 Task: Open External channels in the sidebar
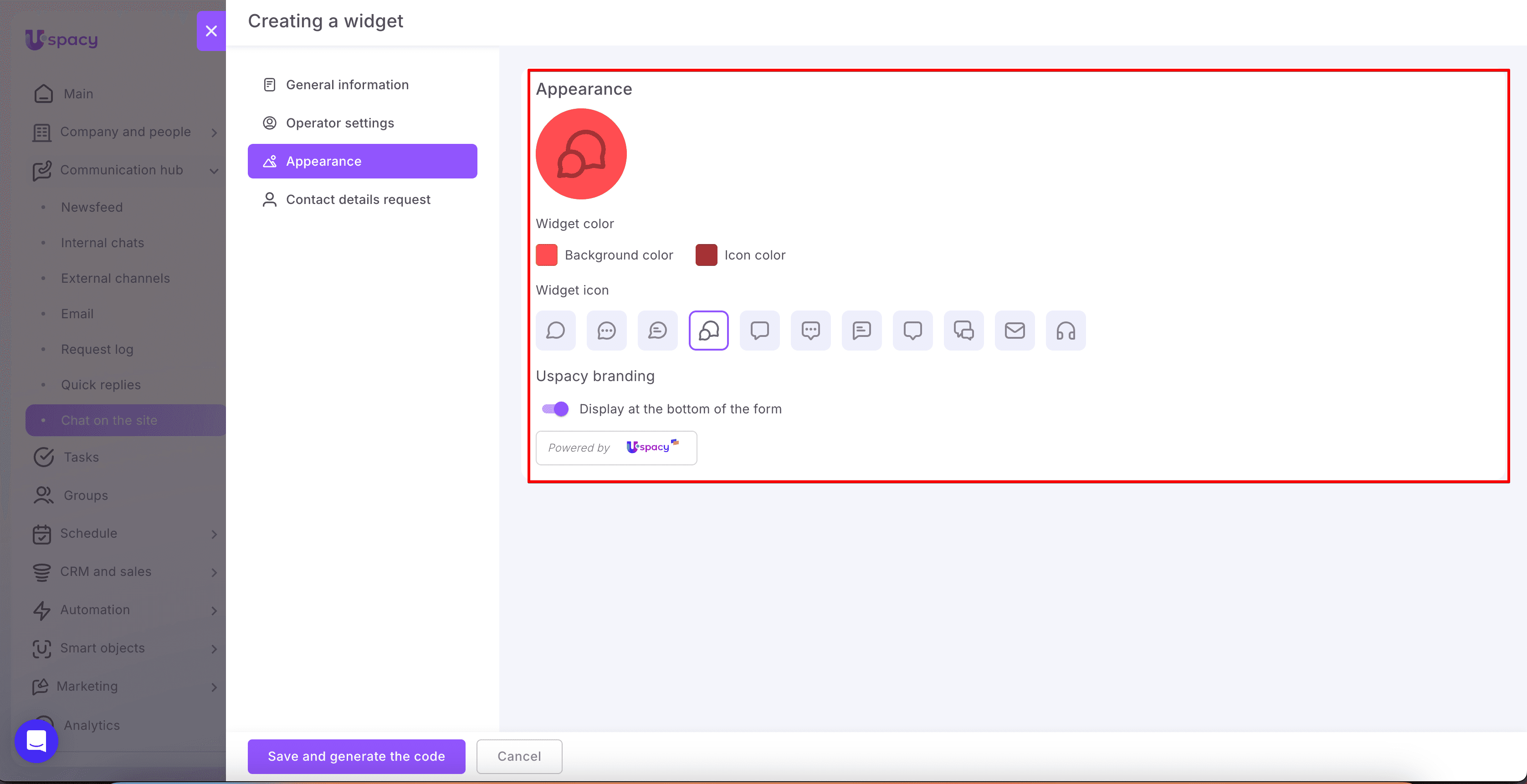pos(115,279)
